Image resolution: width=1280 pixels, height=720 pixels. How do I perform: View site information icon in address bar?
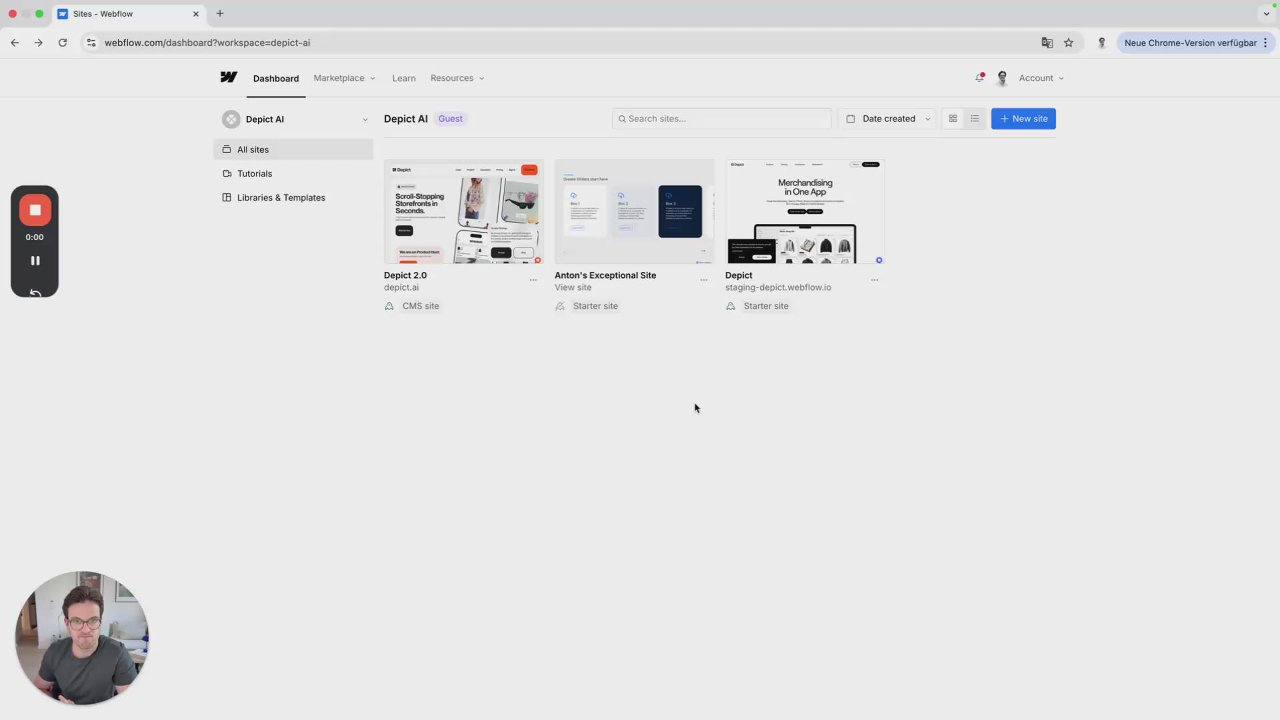(91, 42)
